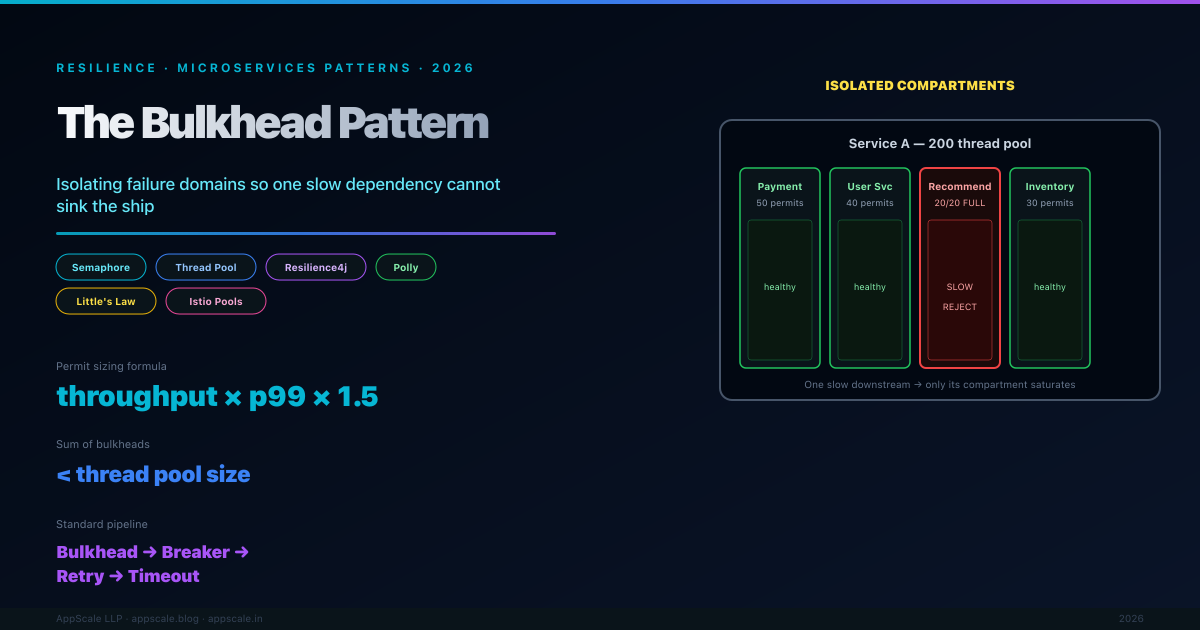
Task: Click the Semaphore tag pill
Action: tap(101, 267)
